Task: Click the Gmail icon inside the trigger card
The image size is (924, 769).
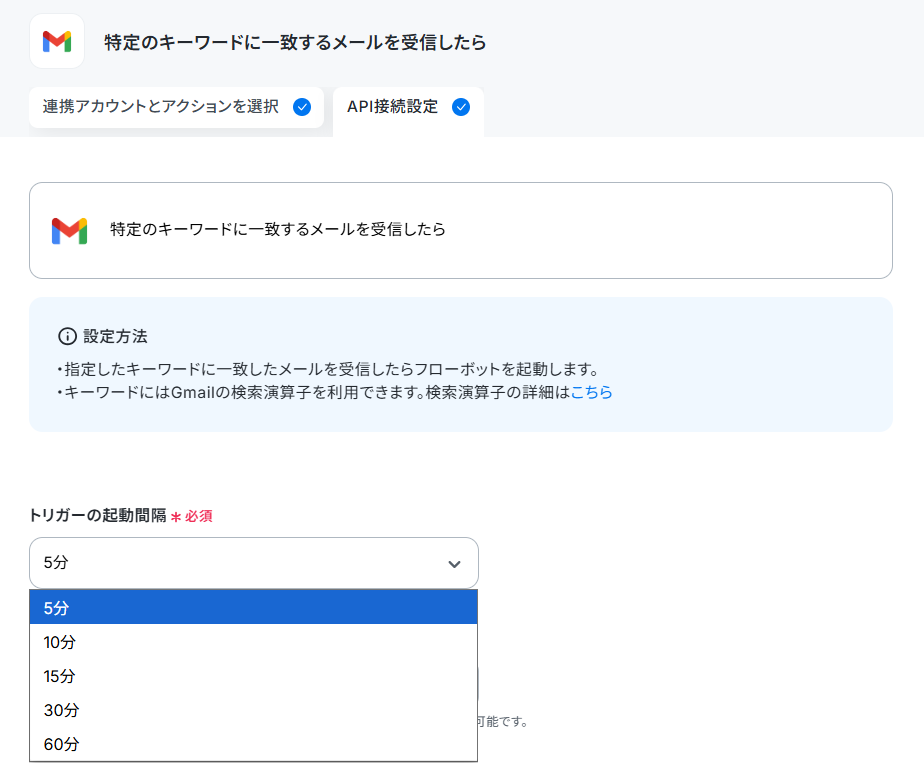Action: click(x=70, y=230)
